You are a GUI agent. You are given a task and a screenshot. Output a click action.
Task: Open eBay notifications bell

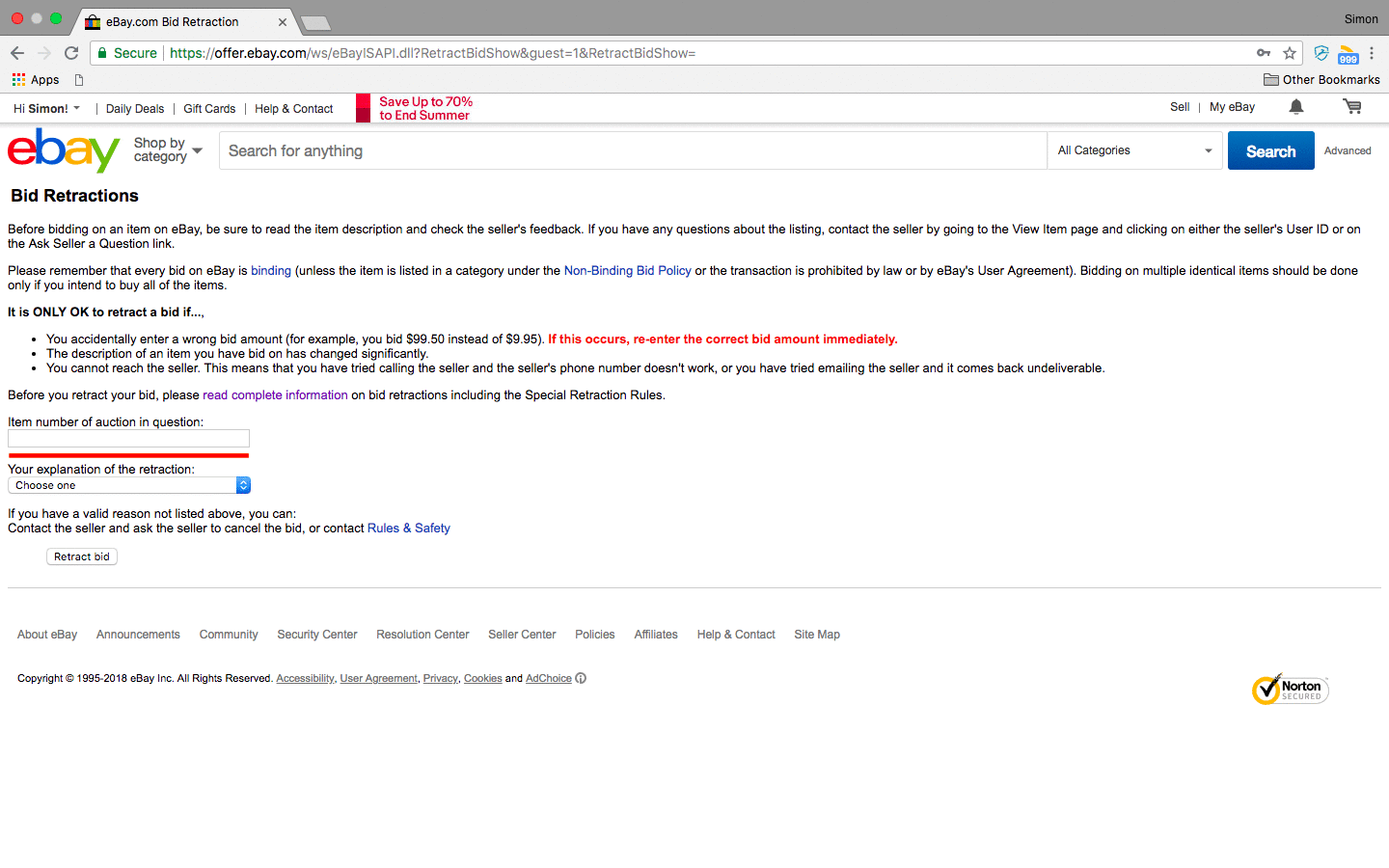point(1296,107)
